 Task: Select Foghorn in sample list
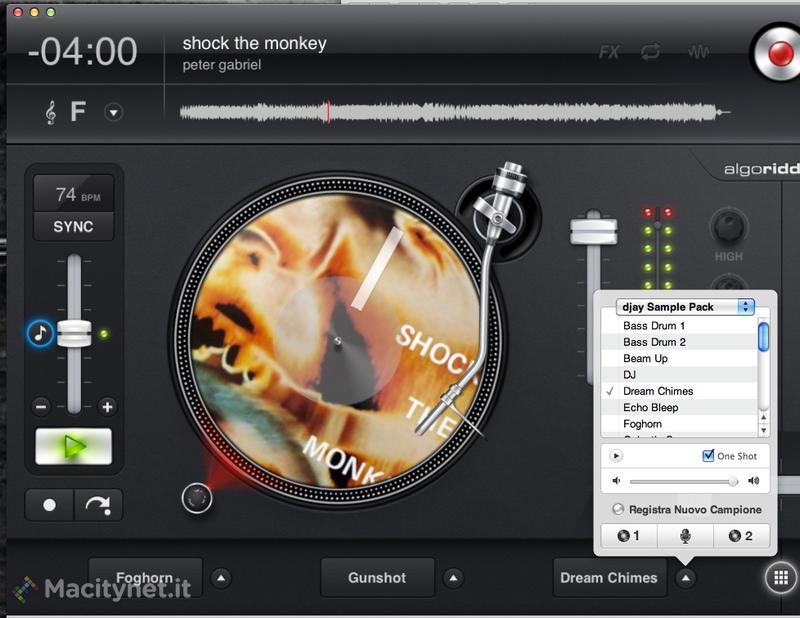679,424
